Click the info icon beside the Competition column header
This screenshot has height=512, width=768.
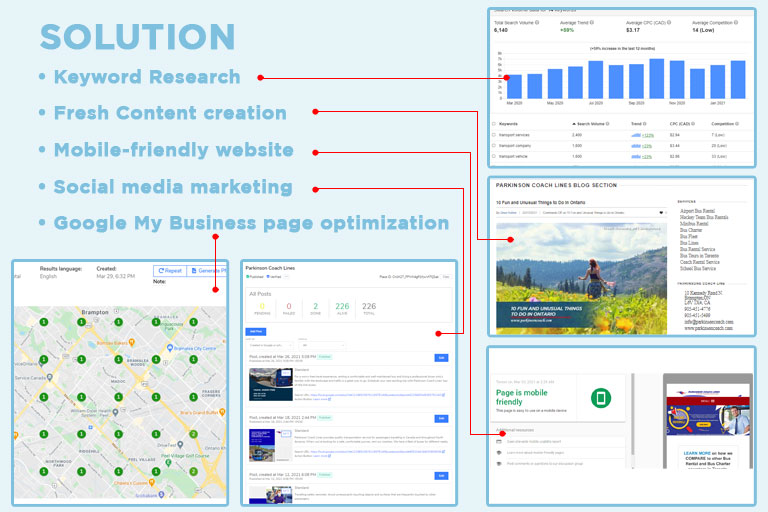pyautogui.click(x=737, y=124)
